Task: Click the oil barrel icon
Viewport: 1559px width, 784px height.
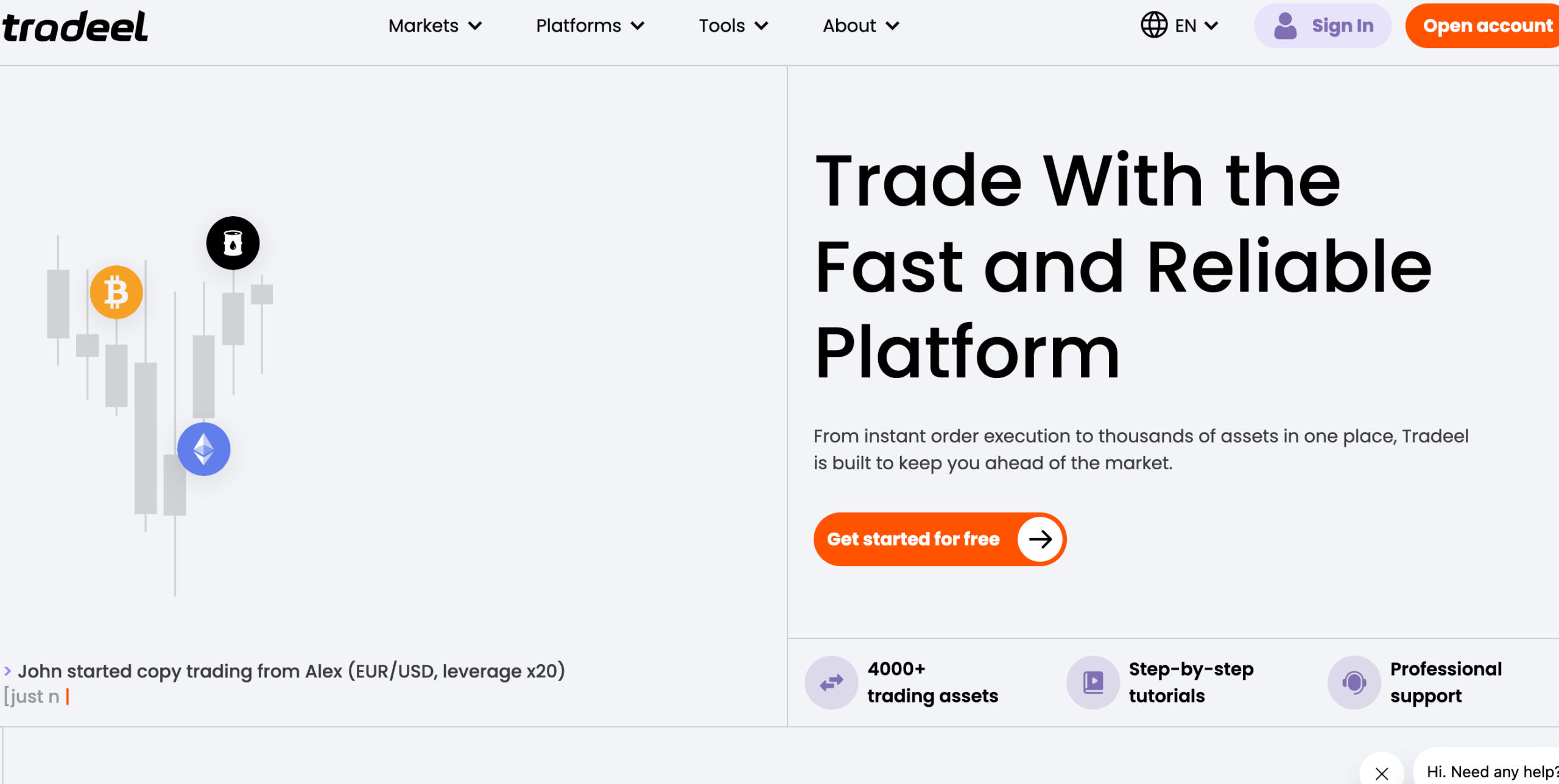Action: [233, 243]
